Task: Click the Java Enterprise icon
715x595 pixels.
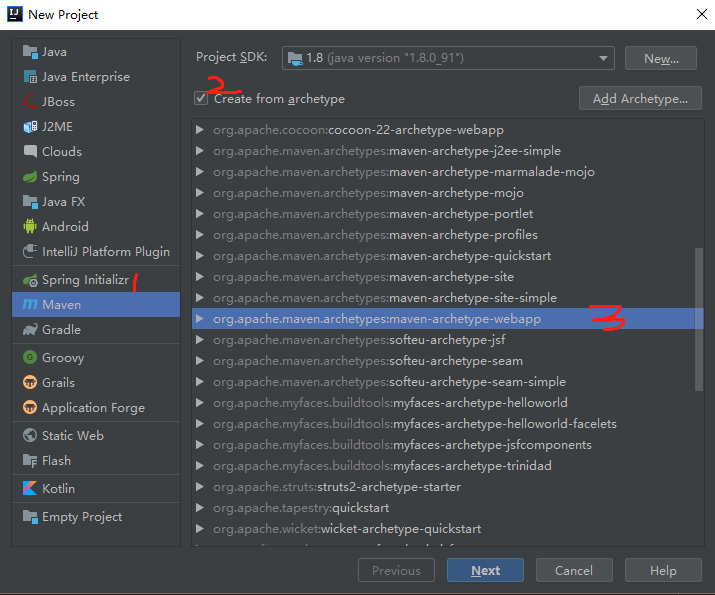Action: point(30,77)
